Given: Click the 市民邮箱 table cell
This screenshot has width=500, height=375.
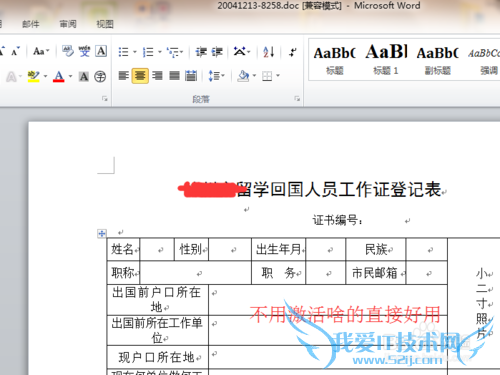Looking at the screenshot, I should (376, 273).
